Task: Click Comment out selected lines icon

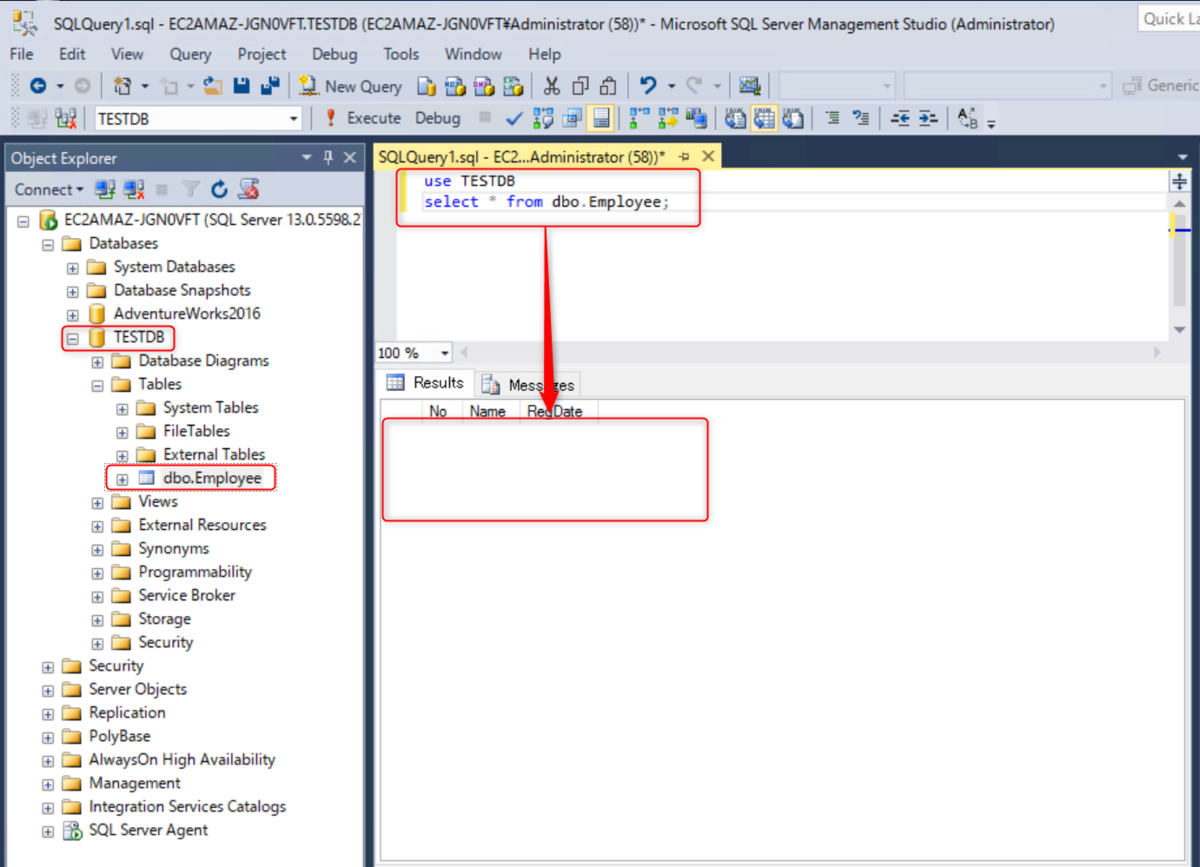Action: tap(832, 118)
